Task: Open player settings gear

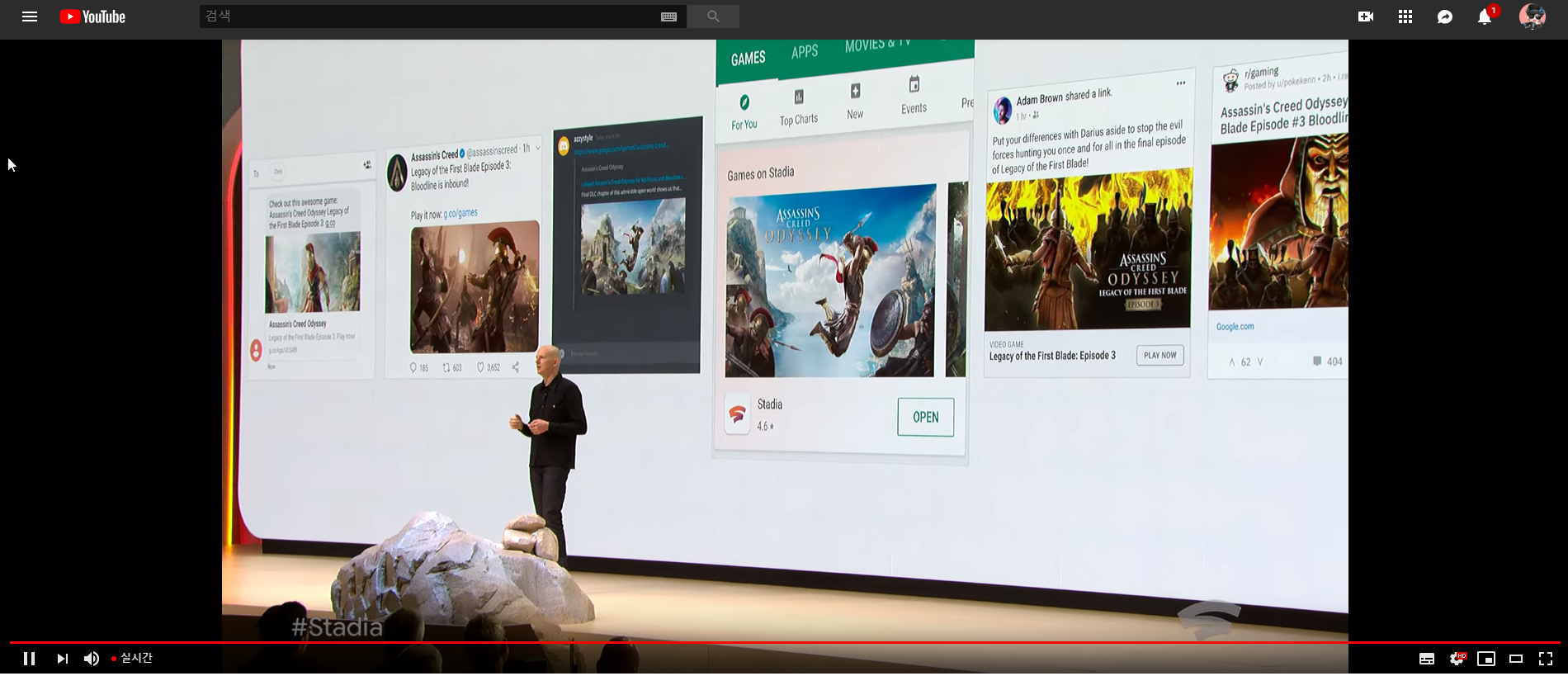Action: pos(1457,659)
